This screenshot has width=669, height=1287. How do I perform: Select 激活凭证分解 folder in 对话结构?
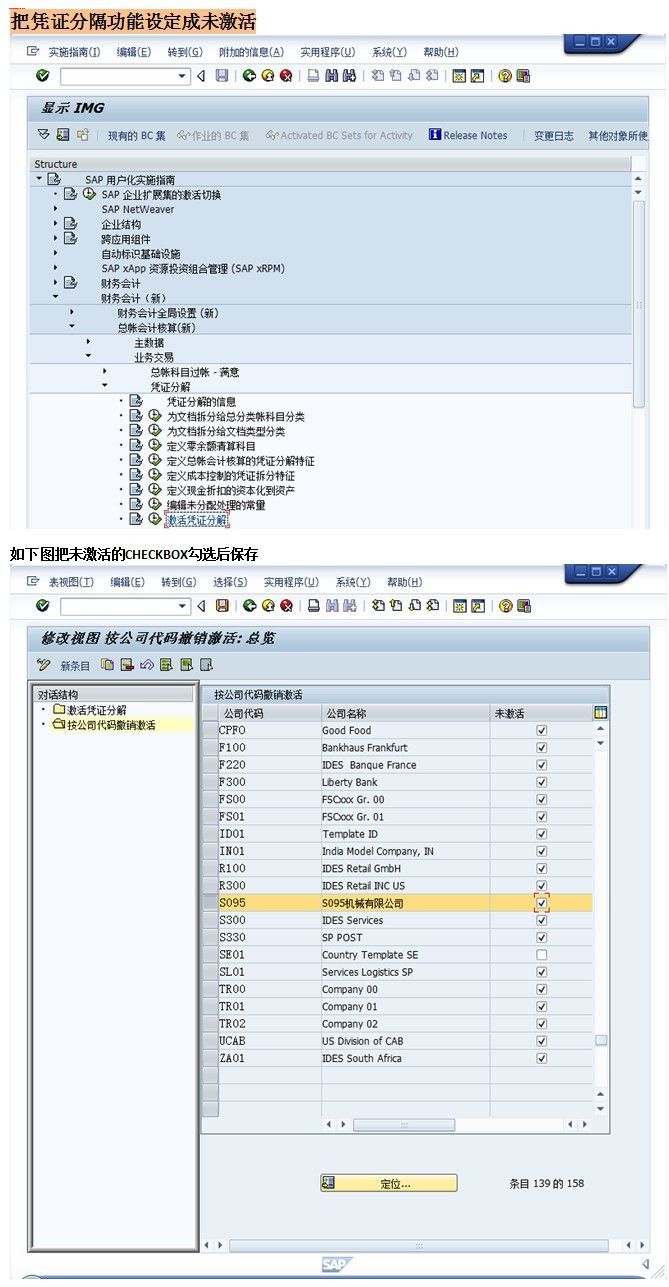click(x=96, y=710)
